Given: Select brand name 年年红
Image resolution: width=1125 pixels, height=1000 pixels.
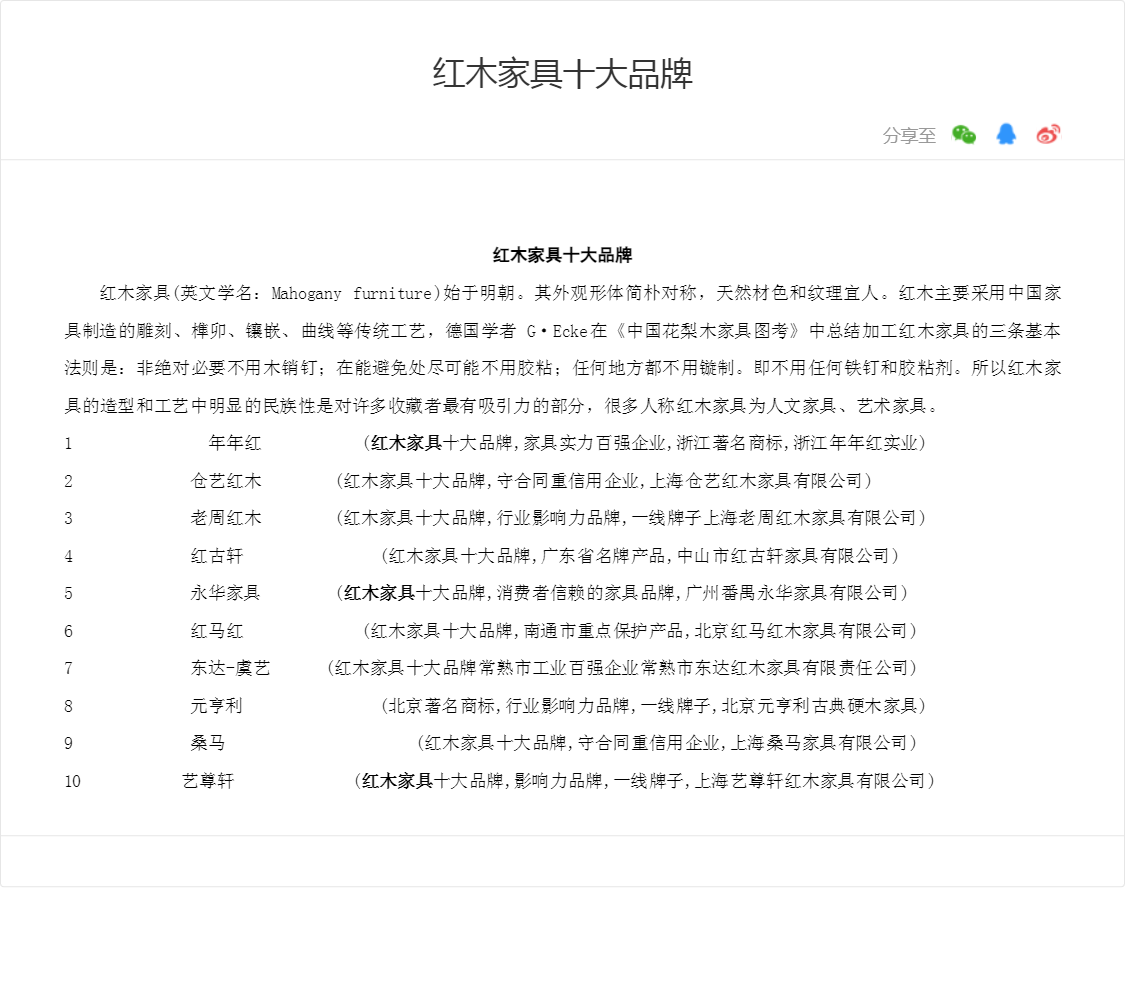Looking at the screenshot, I should click(x=235, y=443).
